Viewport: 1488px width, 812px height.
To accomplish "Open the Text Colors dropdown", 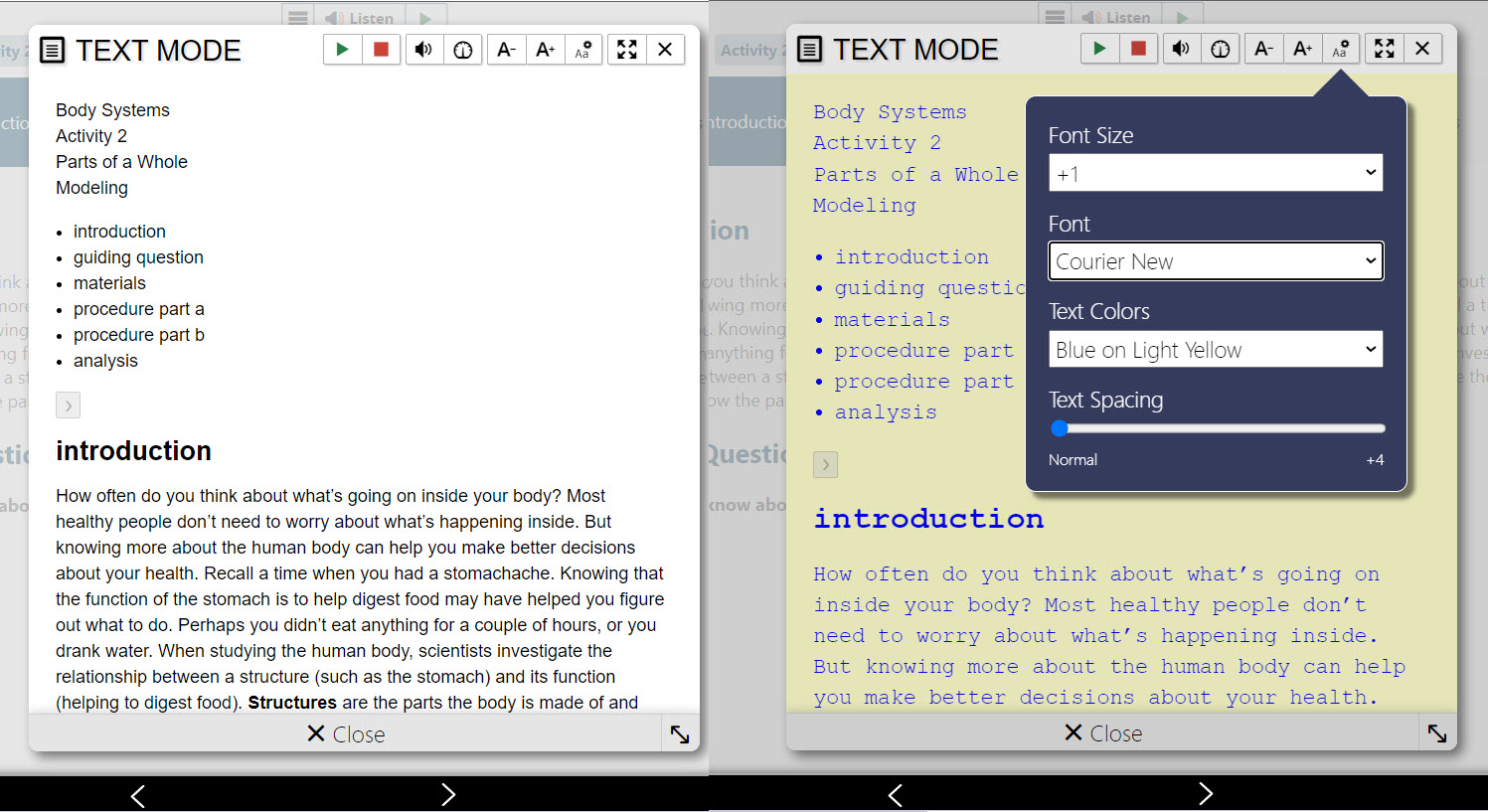I will click(1215, 349).
